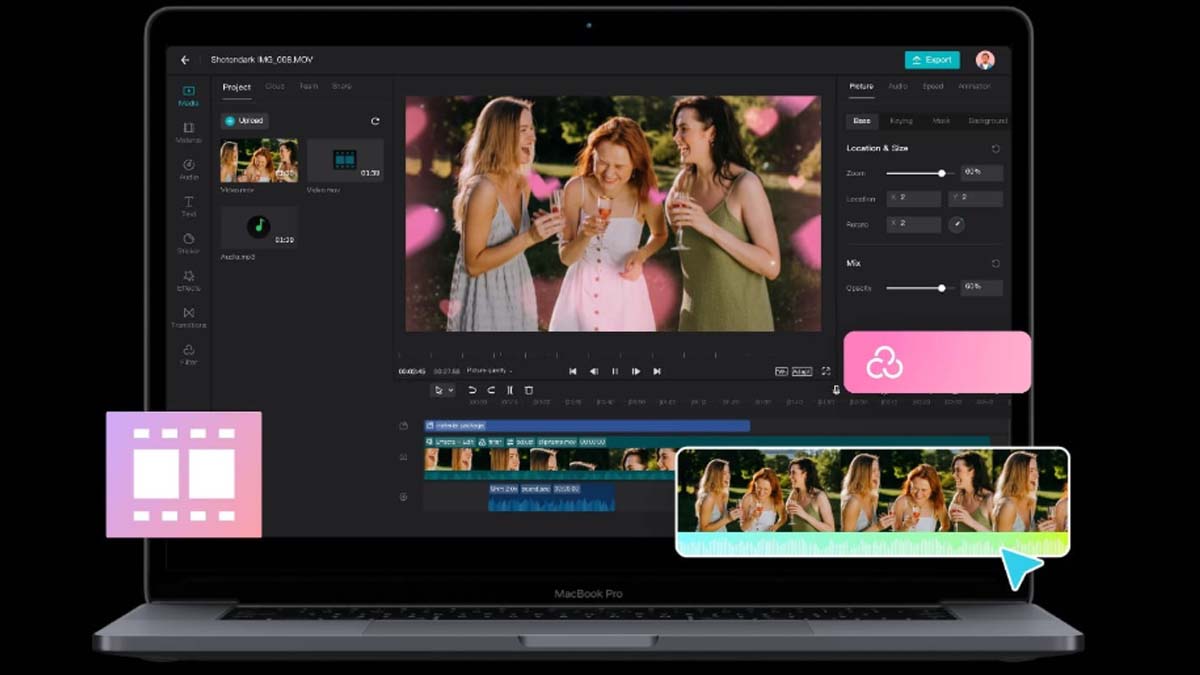The width and height of the screenshot is (1200, 675).
Task: Open the Effects panel in sidebar
Action: [x=188, y=278]
